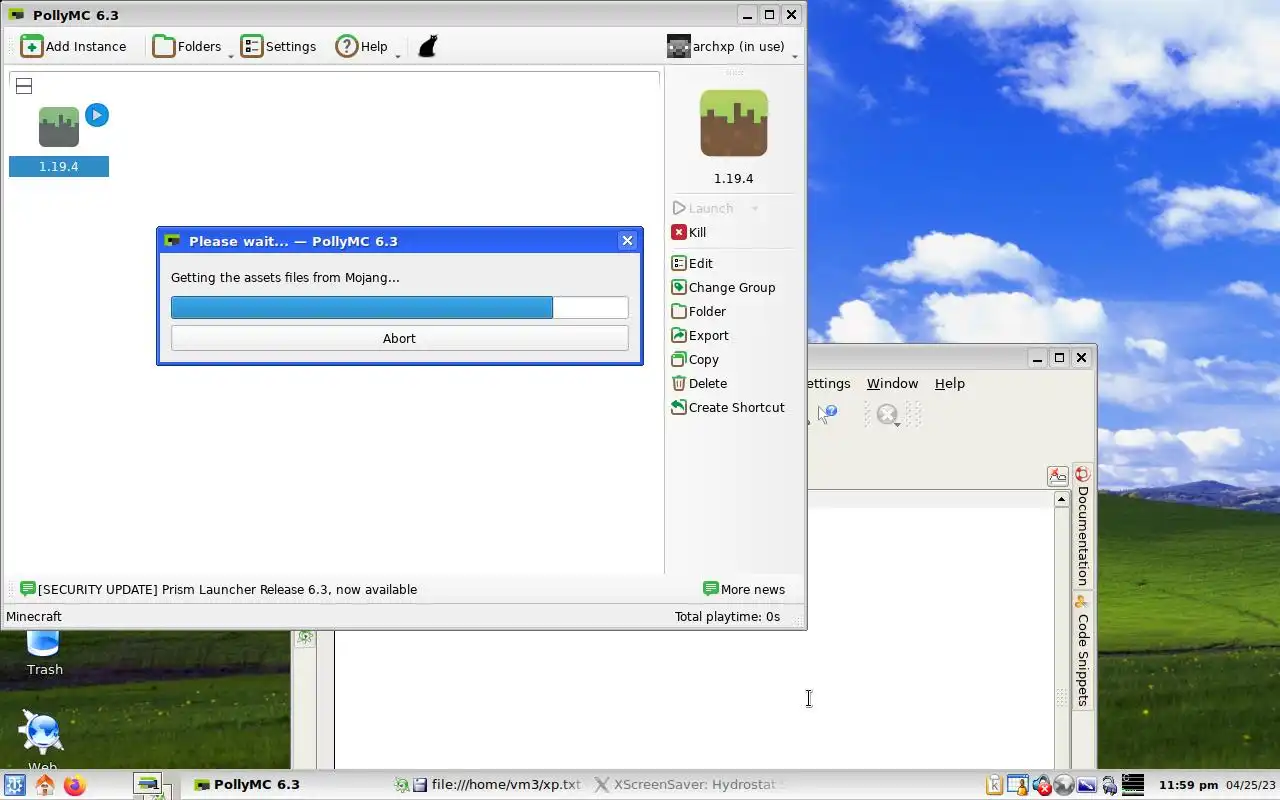Click the grey stop icon in the editor toolbar
1280x800 pixels.
point(886,414)
